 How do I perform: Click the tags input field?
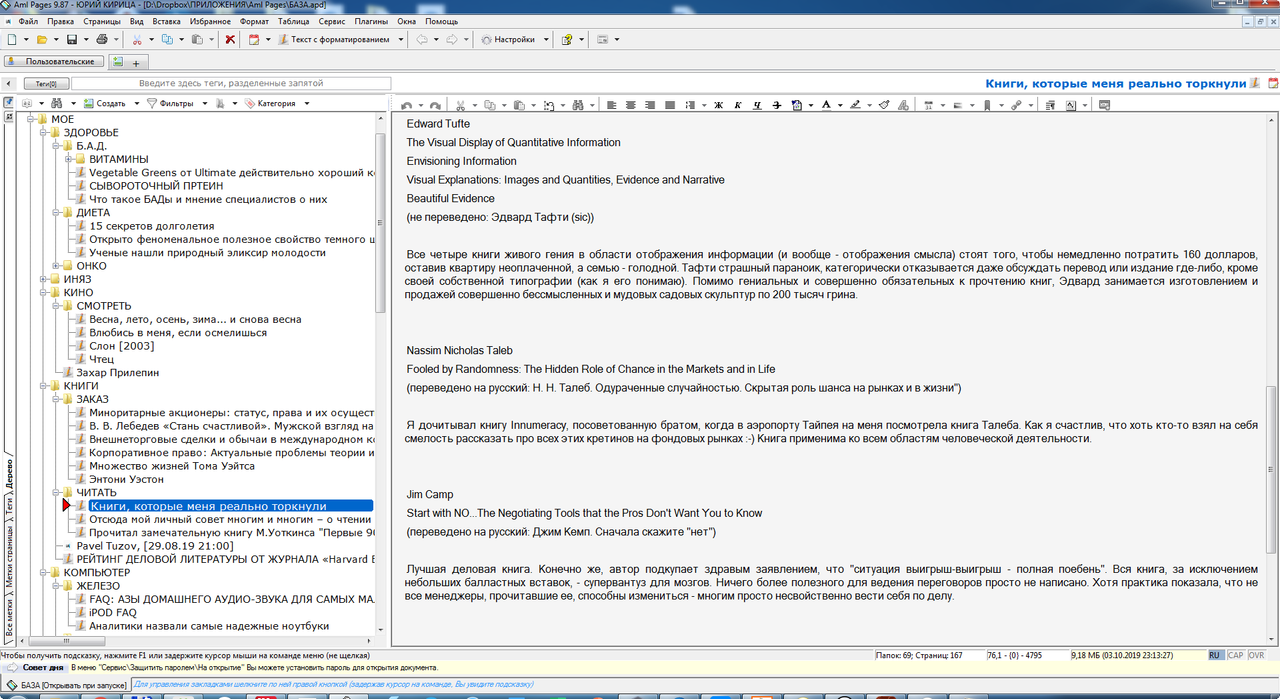pos(231,84)
